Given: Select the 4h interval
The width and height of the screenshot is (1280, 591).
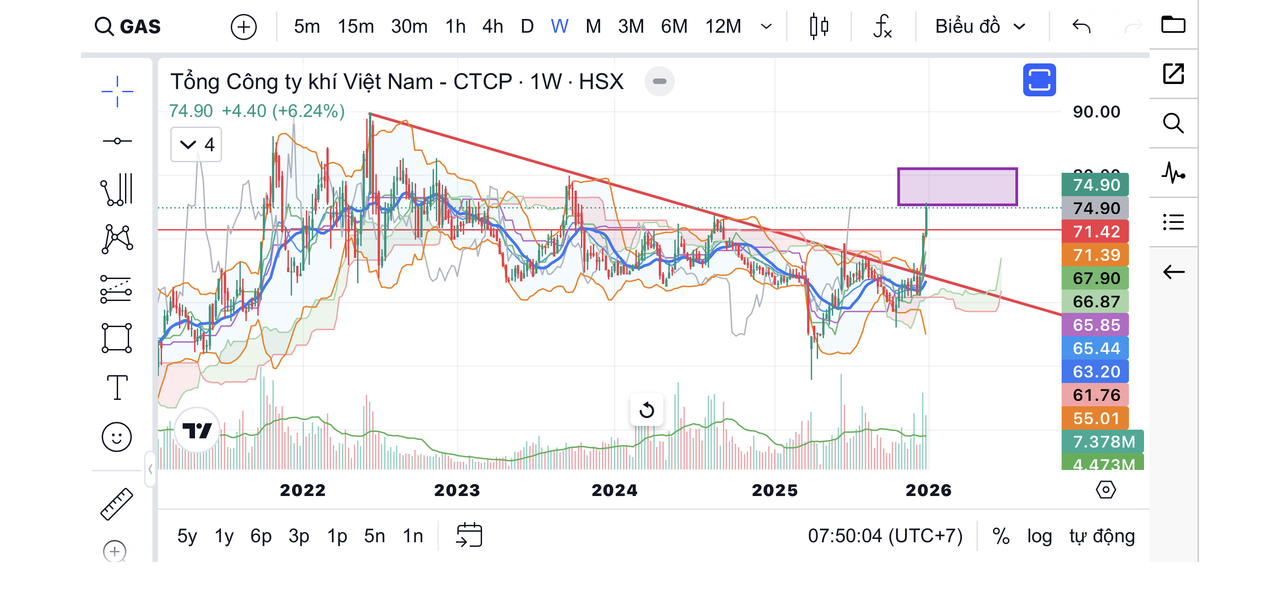Looking at the screenshot, I should (493, 27).
